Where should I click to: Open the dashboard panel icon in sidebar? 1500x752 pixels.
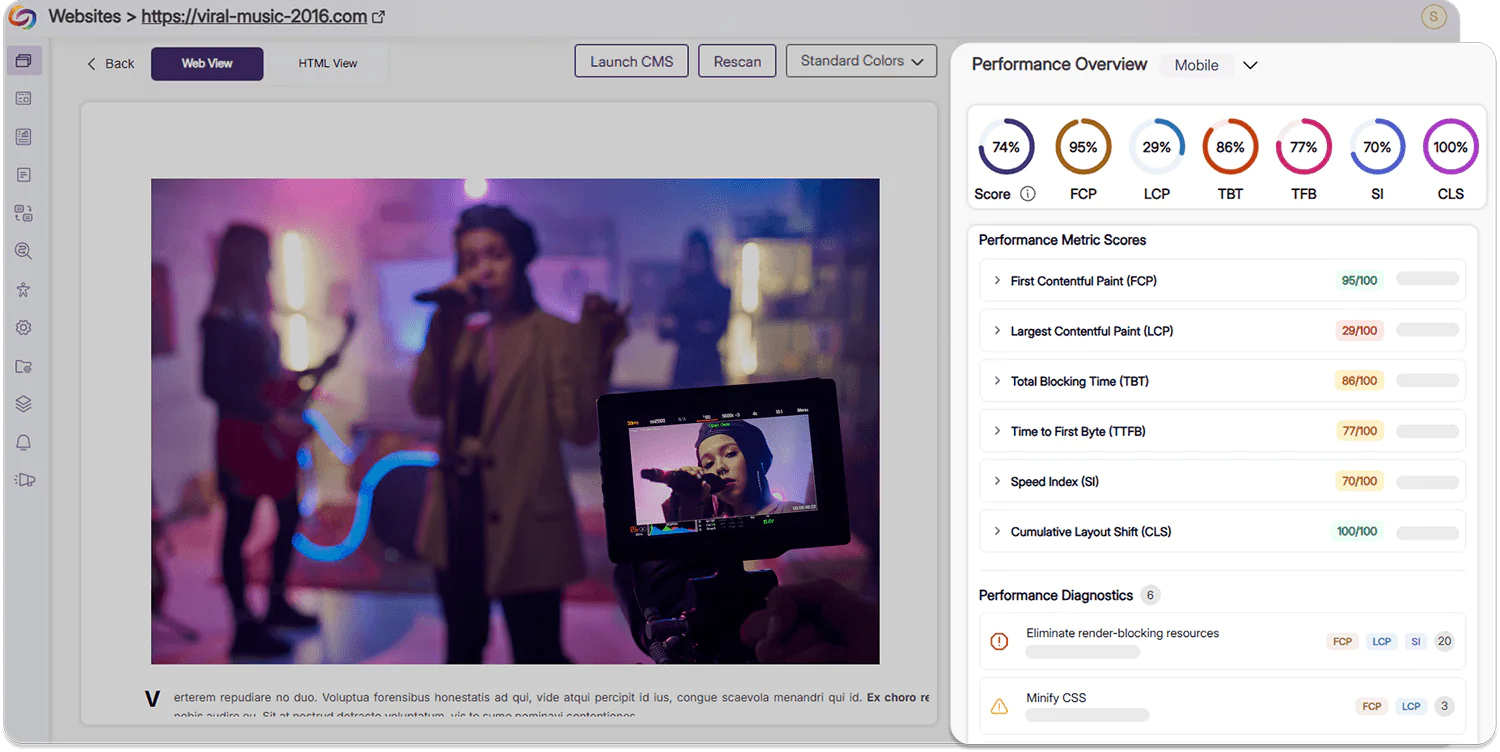(x=24, y=99)
